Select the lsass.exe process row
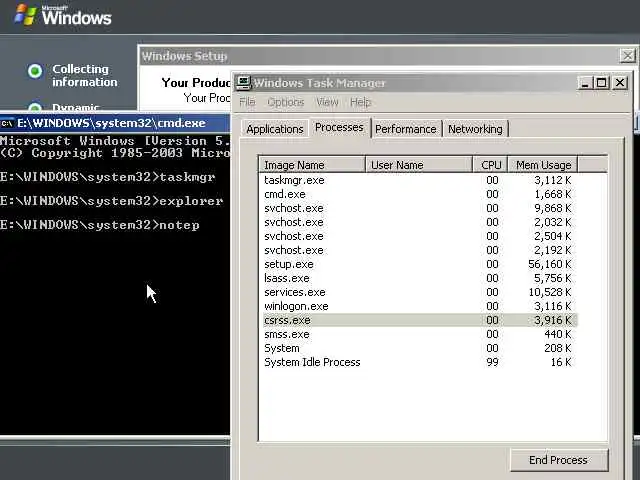Viewport: 640px width, 480px height. (x=418, y=278)
